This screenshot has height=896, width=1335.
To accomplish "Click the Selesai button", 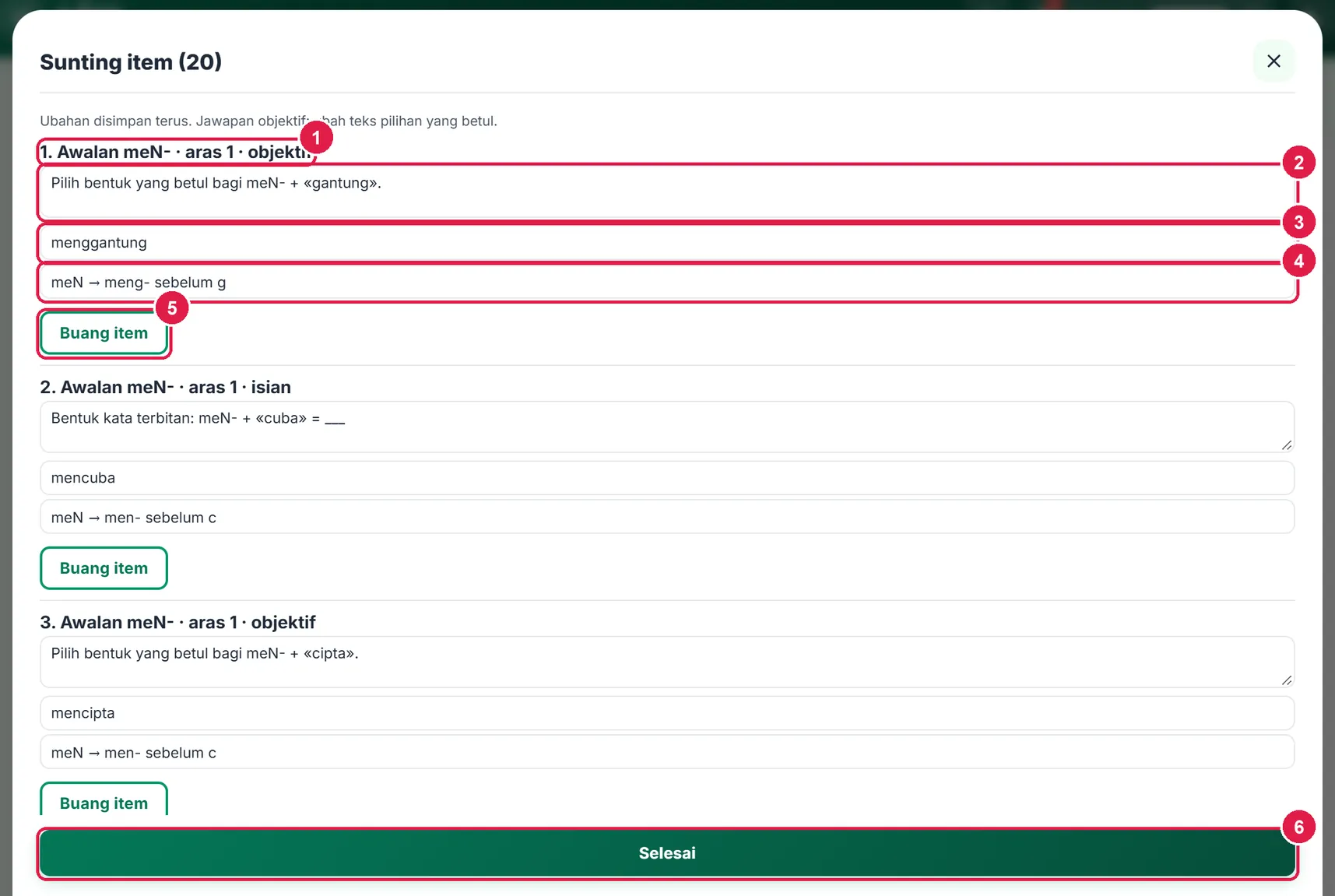I will coord(667,853).
